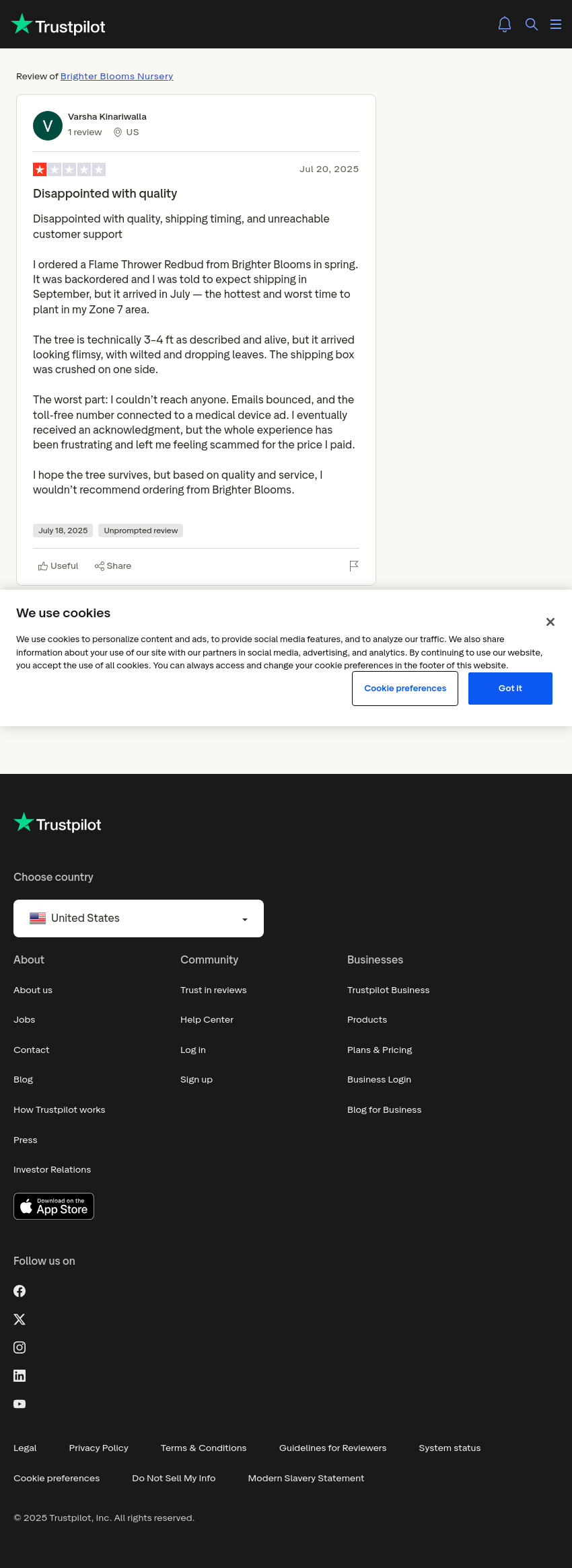This screenshot has height=1568, width=572.
Task: Open the hamburger menu icon
Action: click(x=556, y=24)
